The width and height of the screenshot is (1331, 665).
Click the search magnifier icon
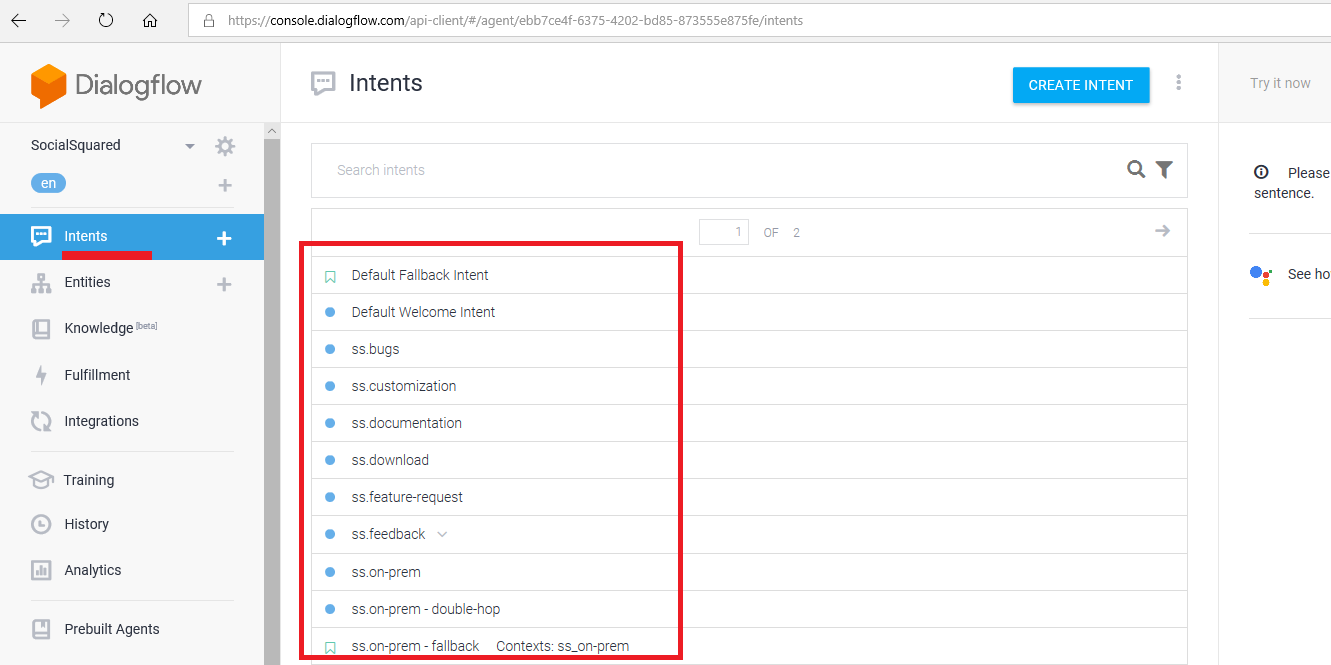click(x=1136, y=170)
